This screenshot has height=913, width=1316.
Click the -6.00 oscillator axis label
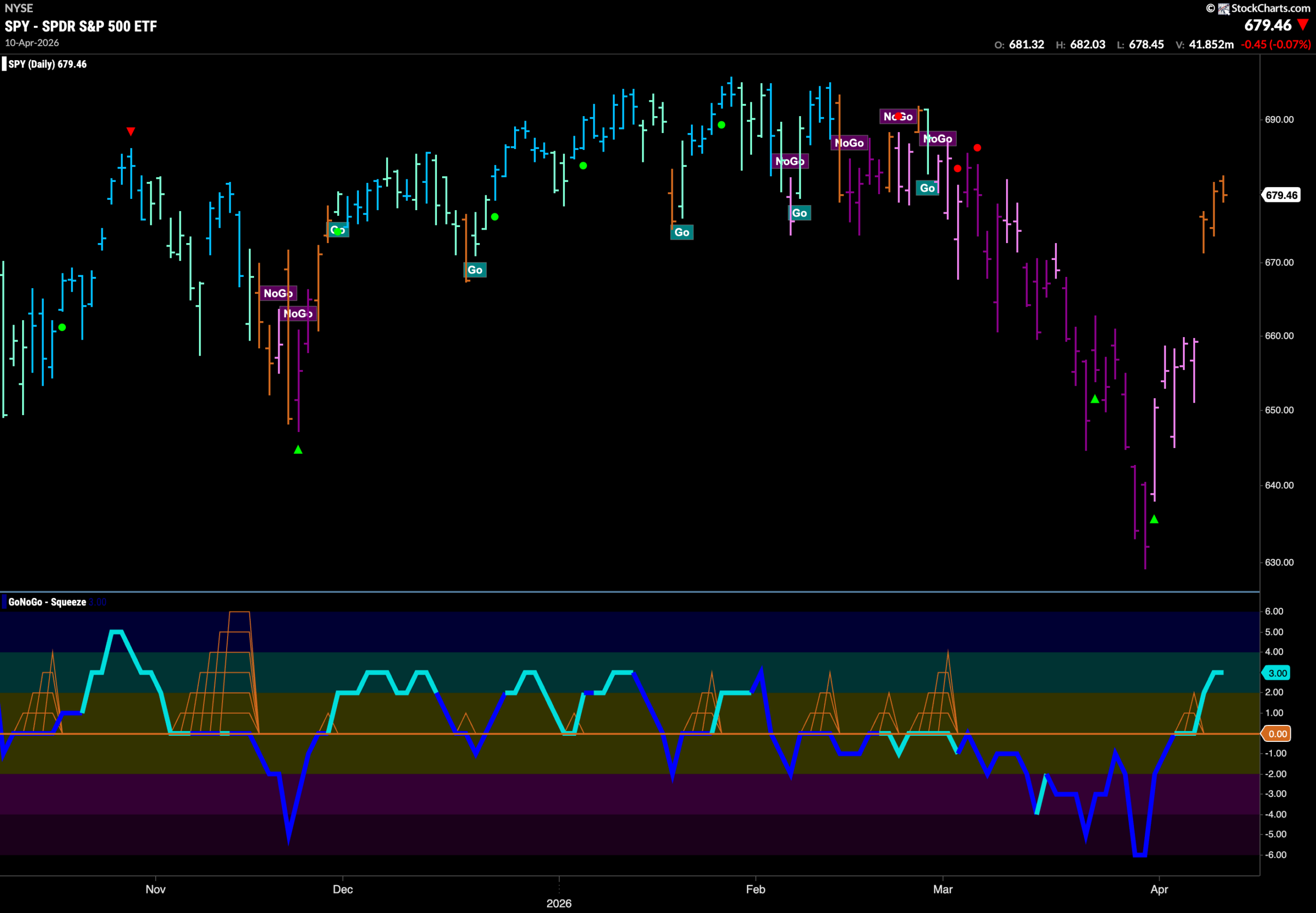pyautogui.click(x=1275, y=854)
